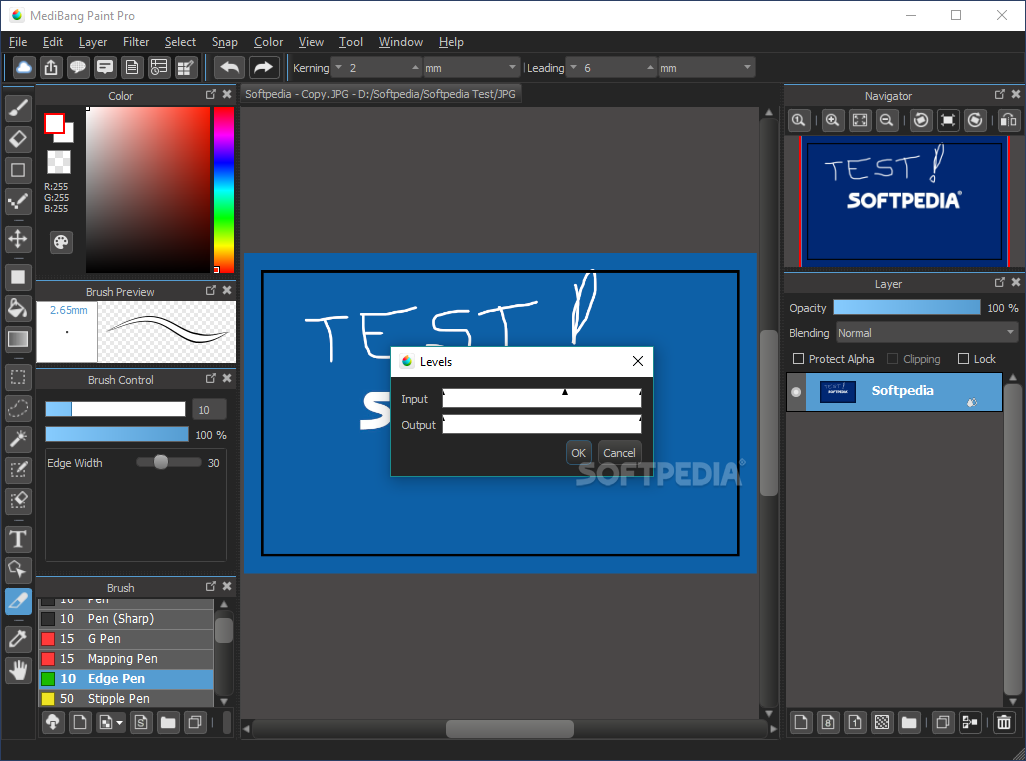Open the Snap menu
Viewport: 1026px width, 761px height.
pos(224,42)
